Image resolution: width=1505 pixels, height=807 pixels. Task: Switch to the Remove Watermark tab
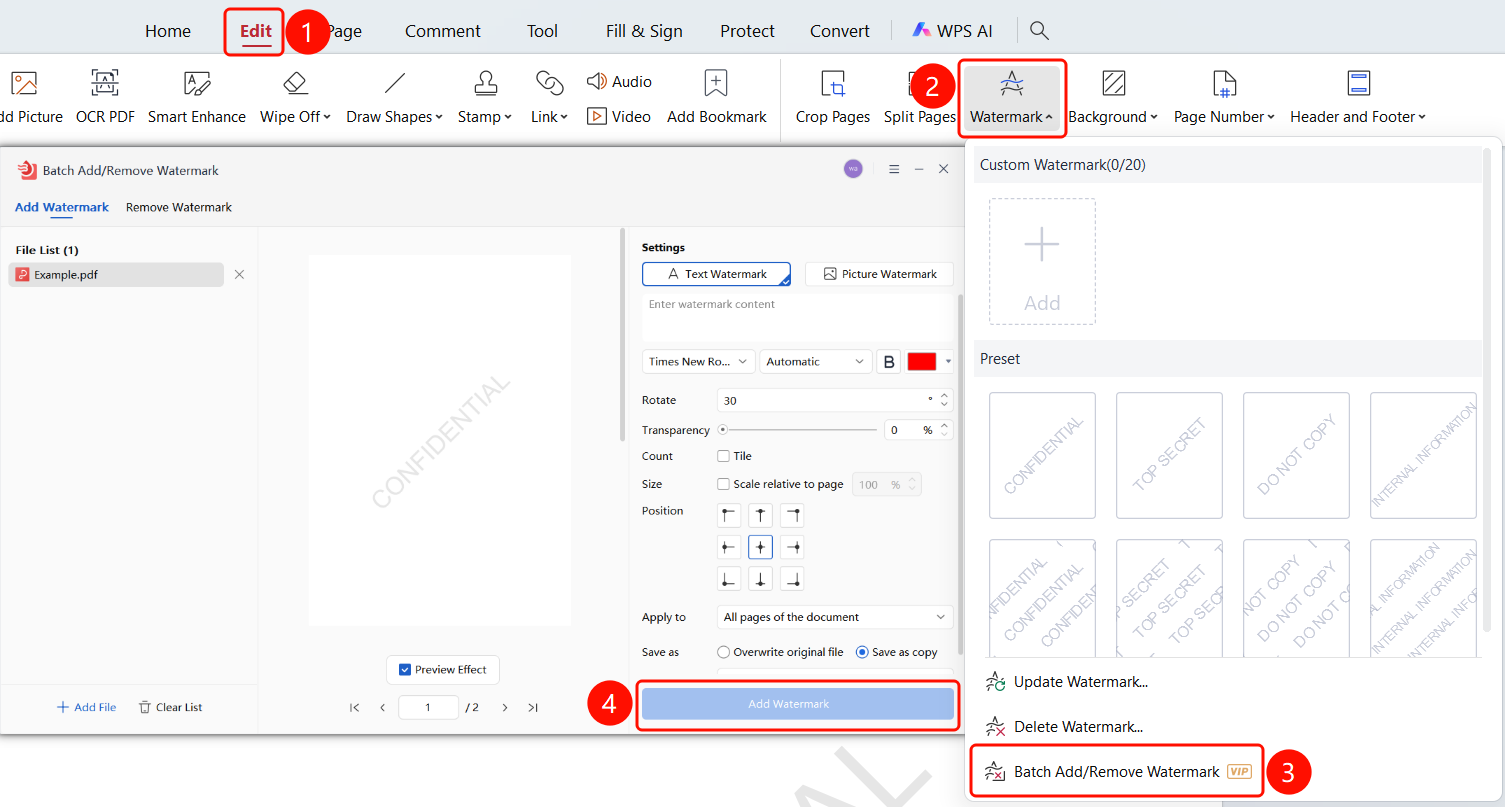click(x=179, y=207)
